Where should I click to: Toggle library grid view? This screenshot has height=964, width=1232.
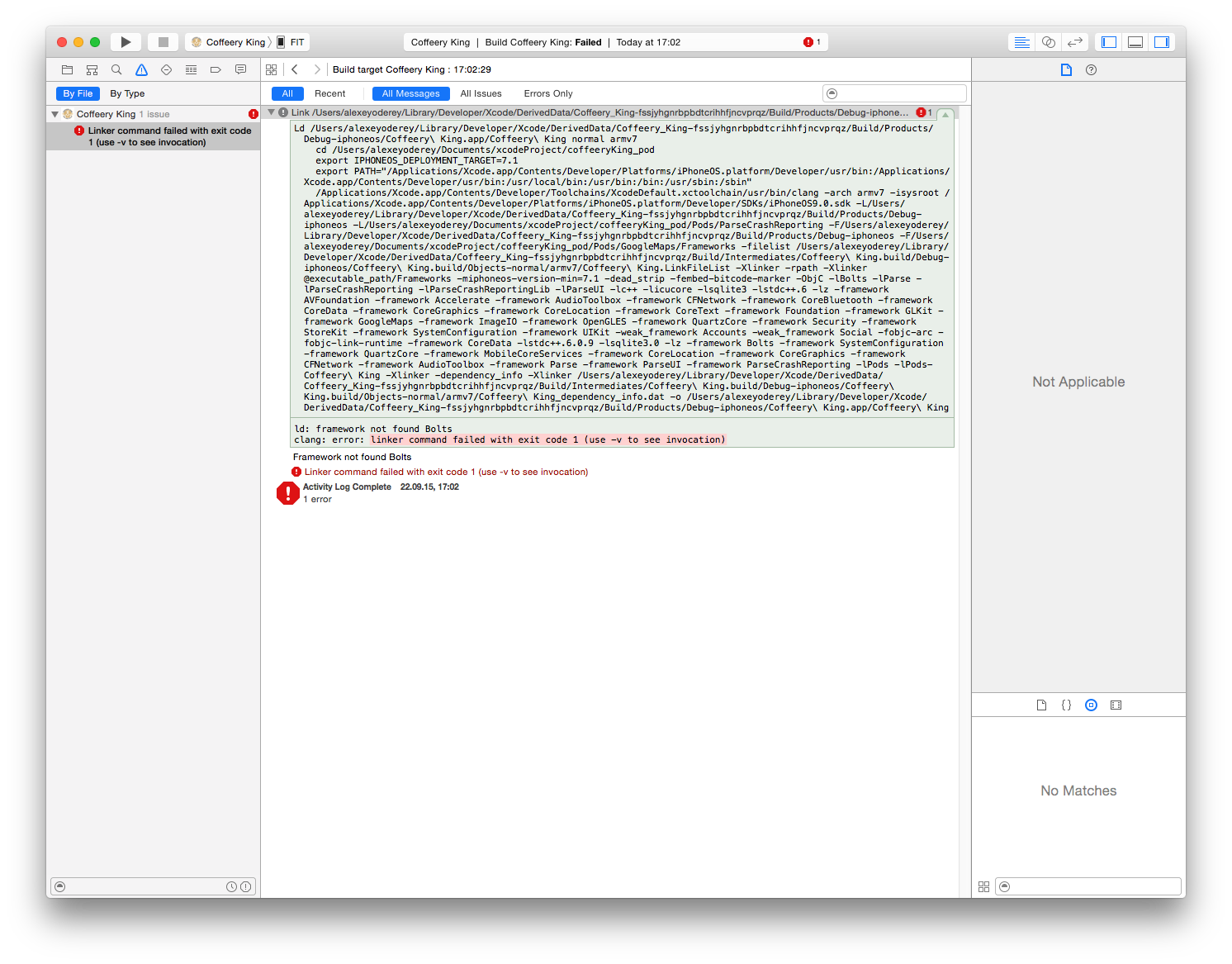click(983, 887)
